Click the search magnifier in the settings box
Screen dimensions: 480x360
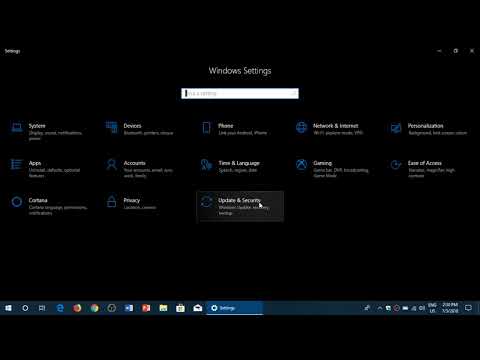tap(294, 93)
